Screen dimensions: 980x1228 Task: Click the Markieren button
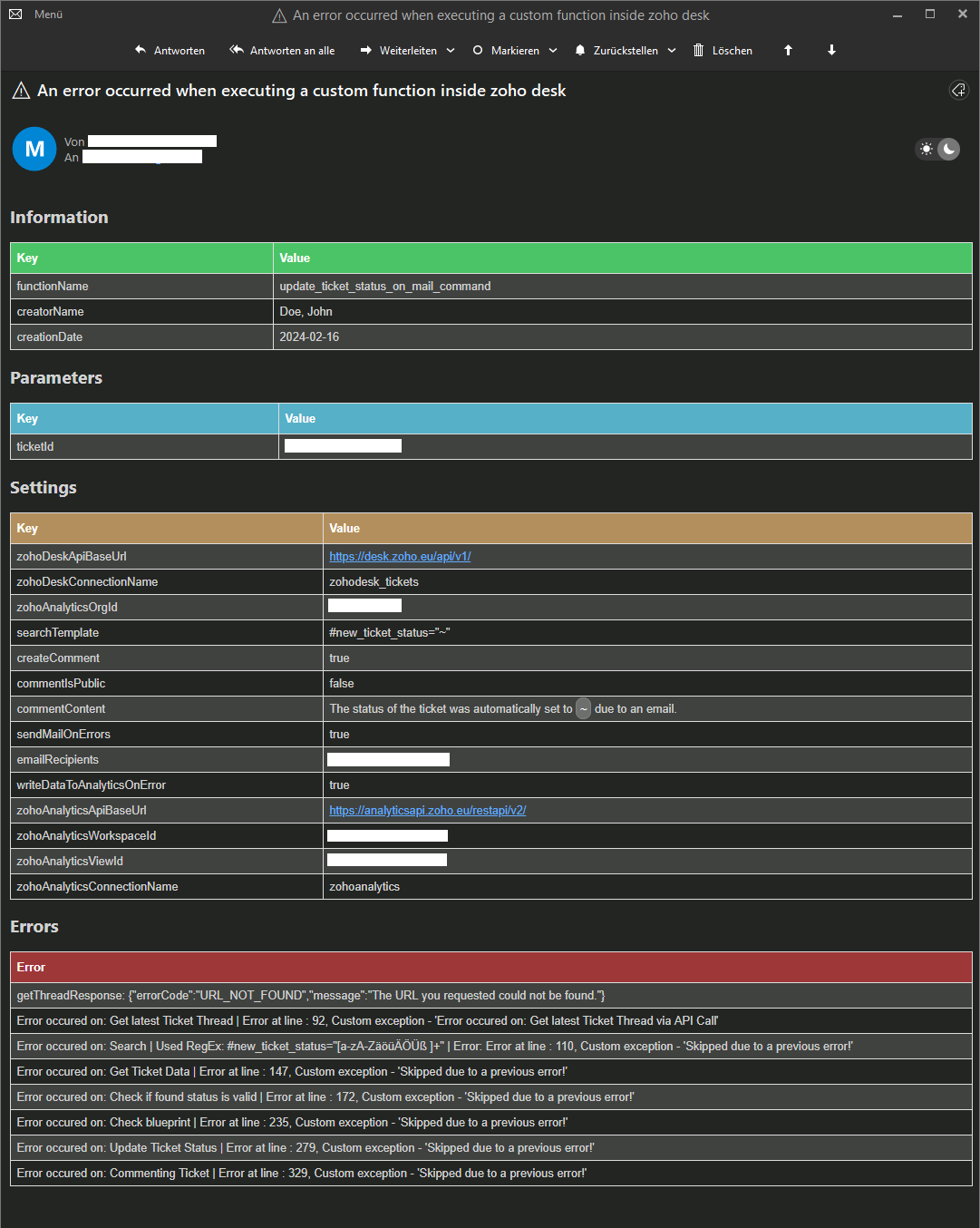pos(506,51)
